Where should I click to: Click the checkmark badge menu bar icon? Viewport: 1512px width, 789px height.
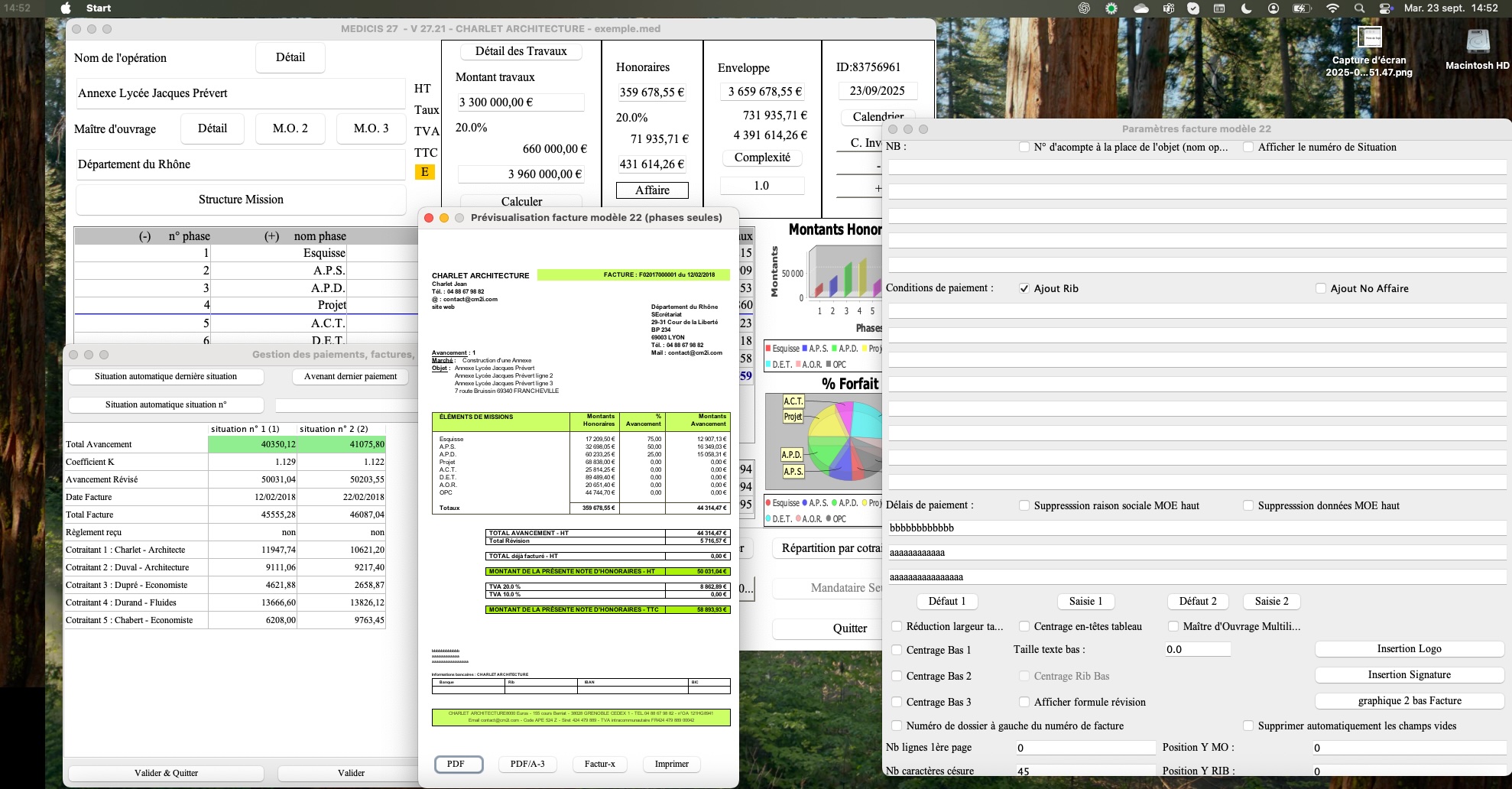pos(1193,8)
